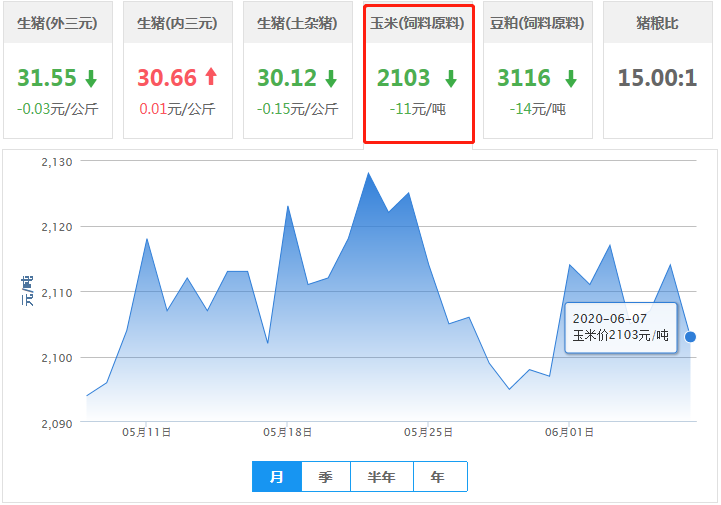Viewport: 721px width, 505px height.
Task: Click the down arrow next to 3116
Action: (x=570, y=78)
